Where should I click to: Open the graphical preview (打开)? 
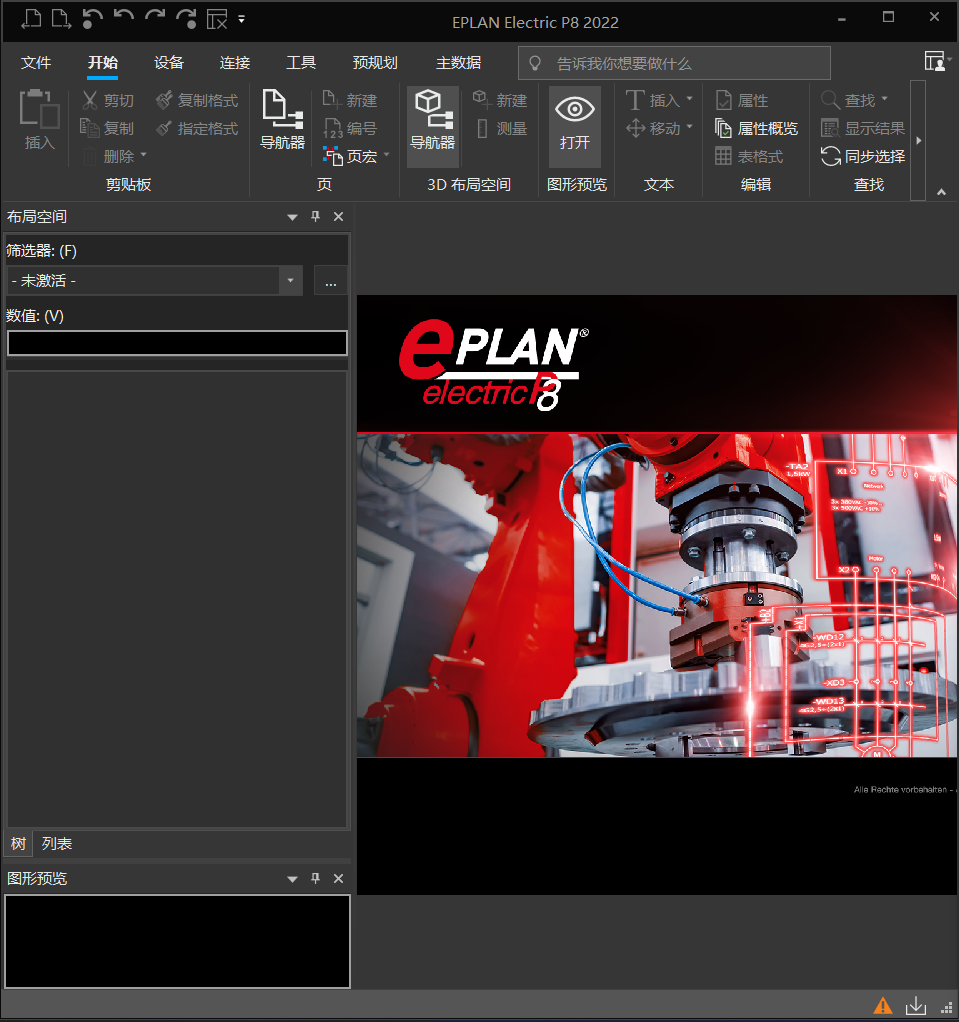click(x=574, y=126)
